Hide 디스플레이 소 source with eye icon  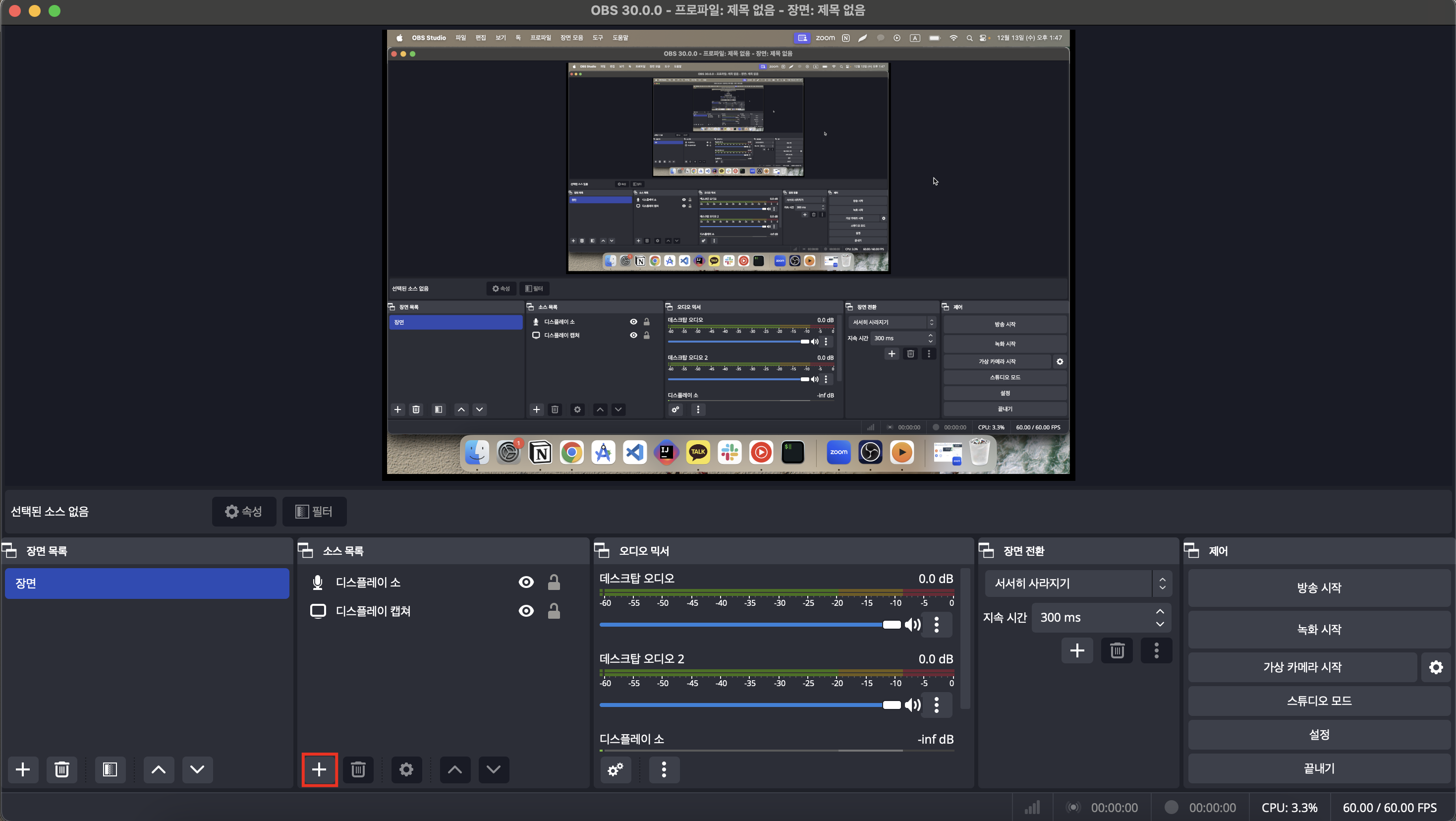[x=526, y=583]
